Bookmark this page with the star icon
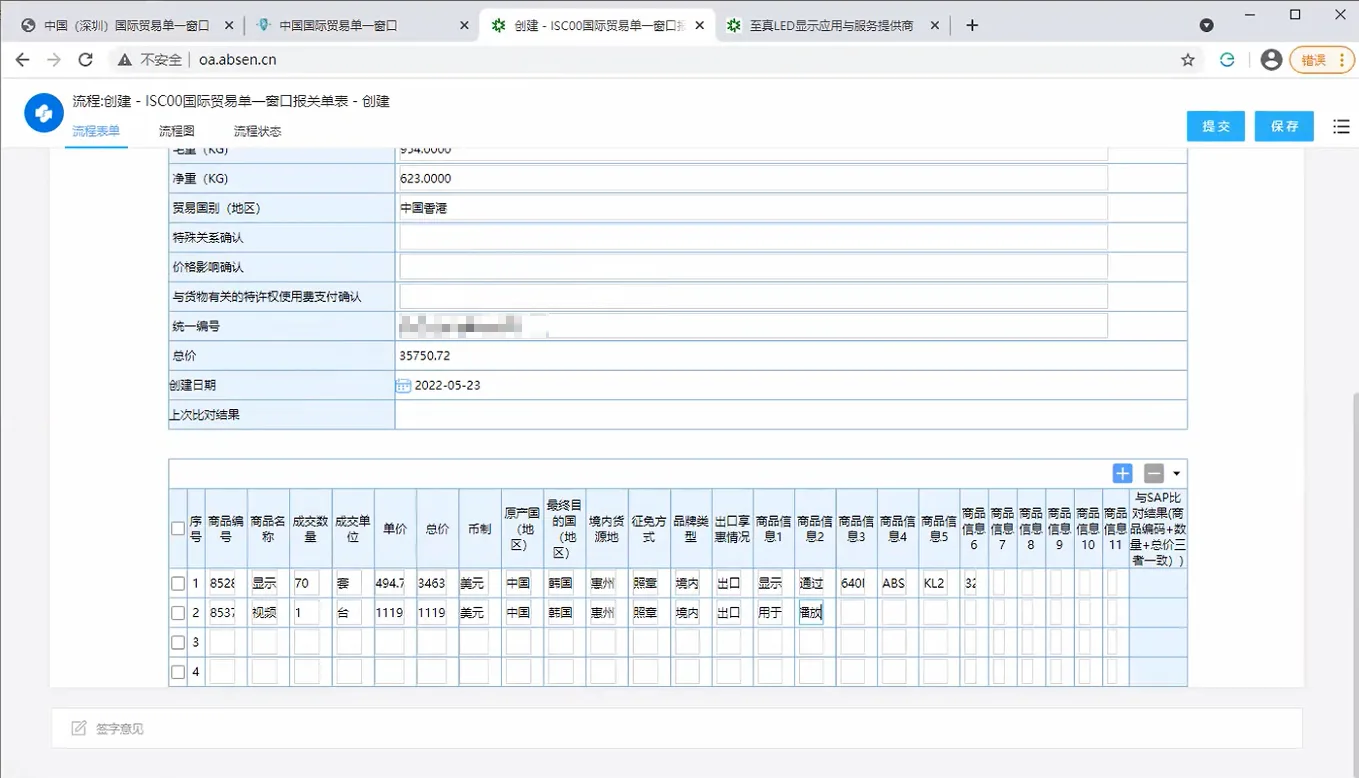The width and height of the screenshot is (1359, 778). (1188, 60)
